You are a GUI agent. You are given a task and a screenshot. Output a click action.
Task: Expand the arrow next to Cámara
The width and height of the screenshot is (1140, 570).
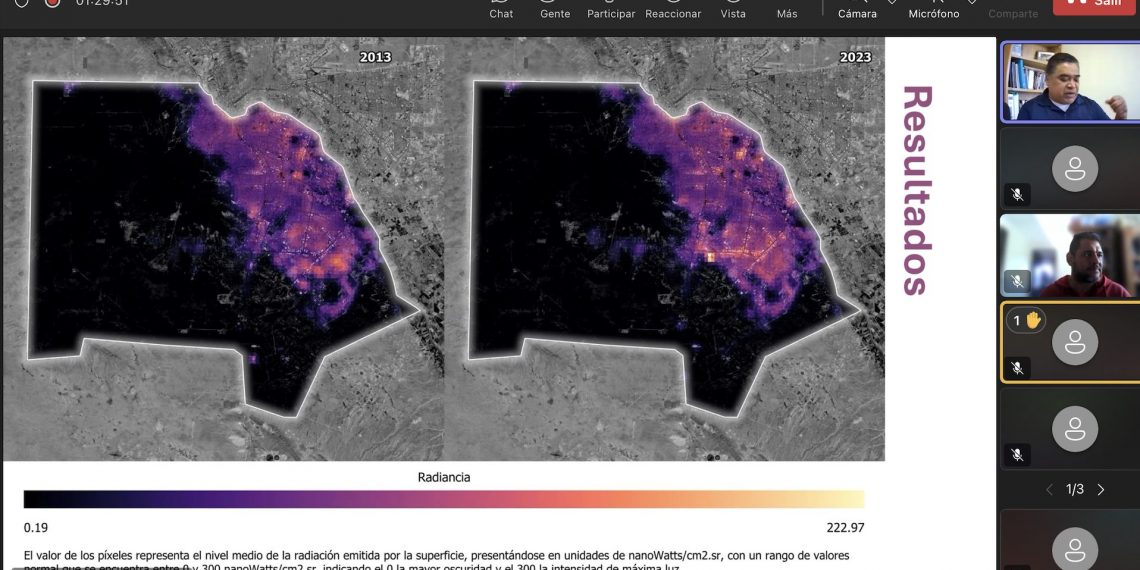coord(891,3)
